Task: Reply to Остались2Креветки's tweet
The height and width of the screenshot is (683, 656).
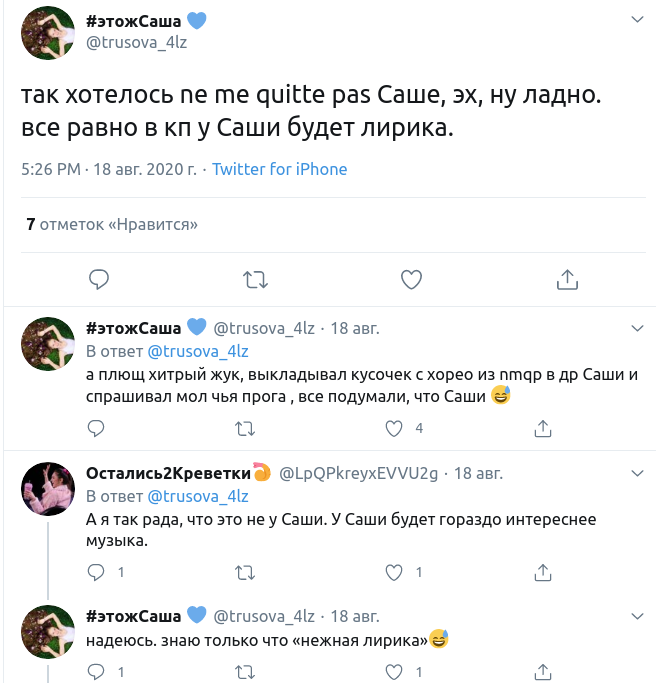Action: pyautogui.click(x=96, y=573)
